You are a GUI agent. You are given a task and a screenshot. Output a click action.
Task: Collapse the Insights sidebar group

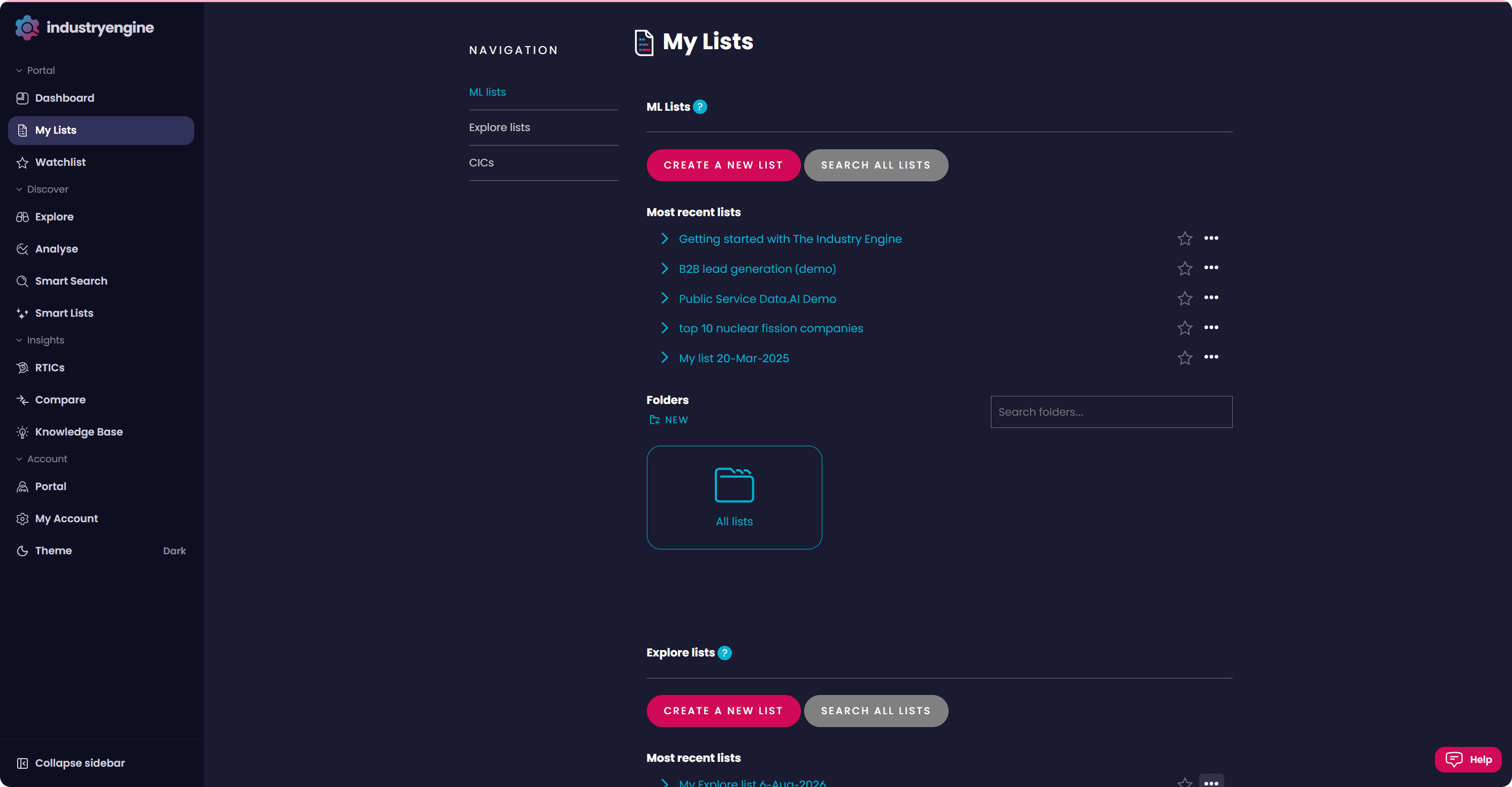point(40,340)
